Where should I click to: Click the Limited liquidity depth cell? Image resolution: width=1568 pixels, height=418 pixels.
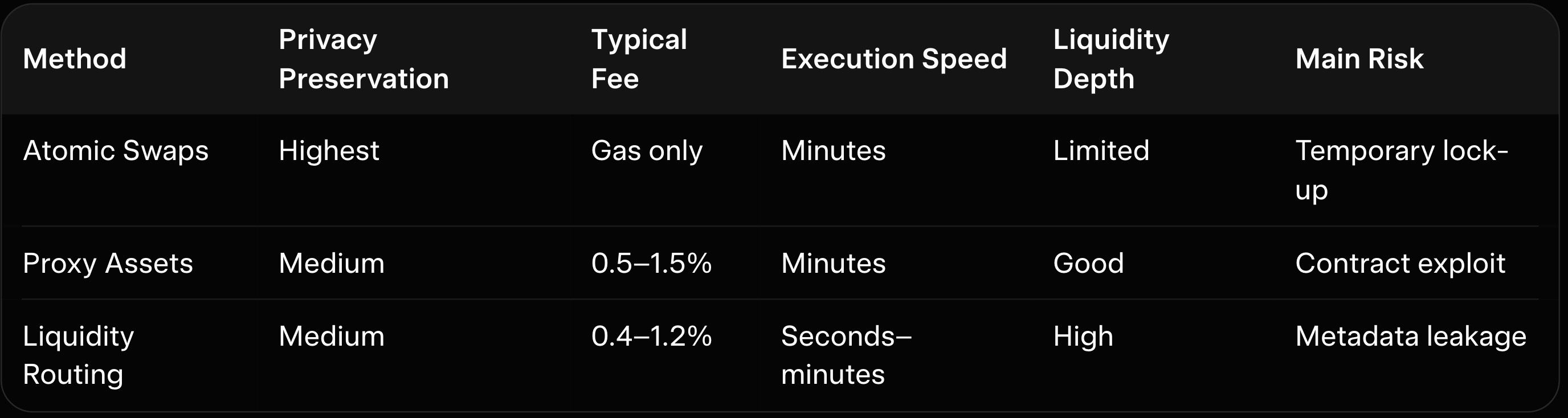[1101, 150]
